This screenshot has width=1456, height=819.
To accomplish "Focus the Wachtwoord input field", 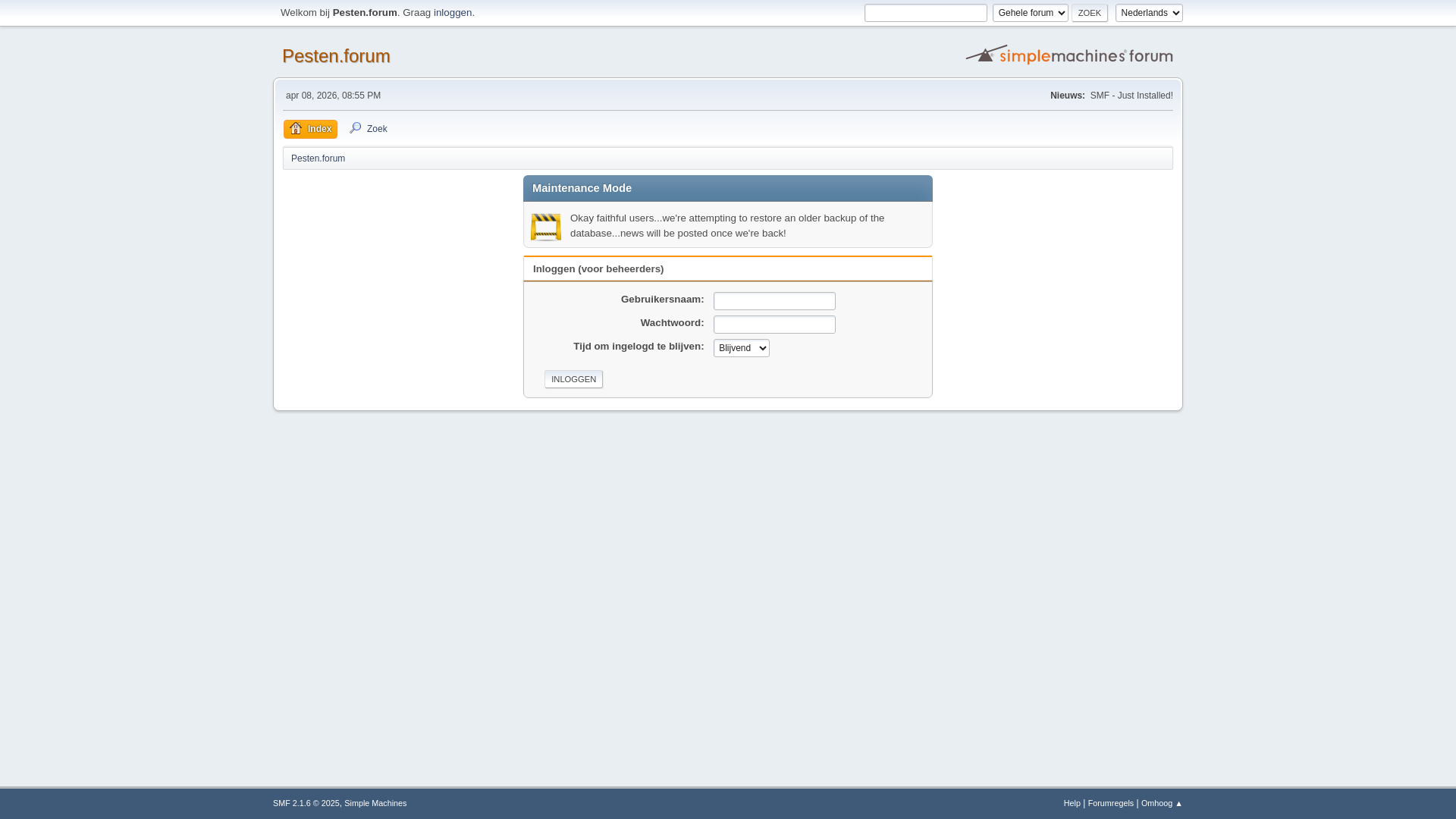I will pos(774,325).
